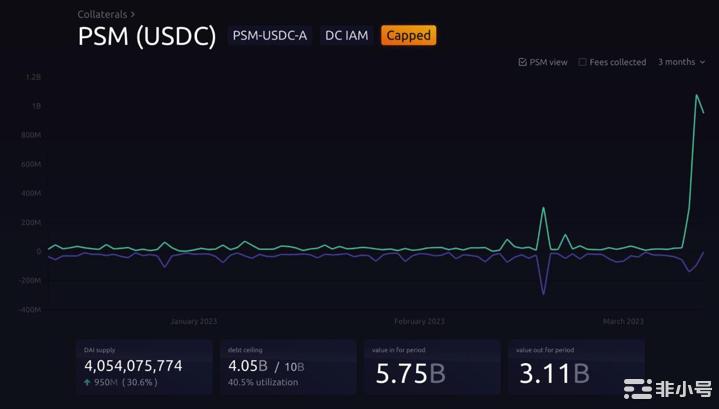Viewport: 719px width, 409px height.
Task: Click the PSM (USDC) page title
Action: [x=147, y=36]
